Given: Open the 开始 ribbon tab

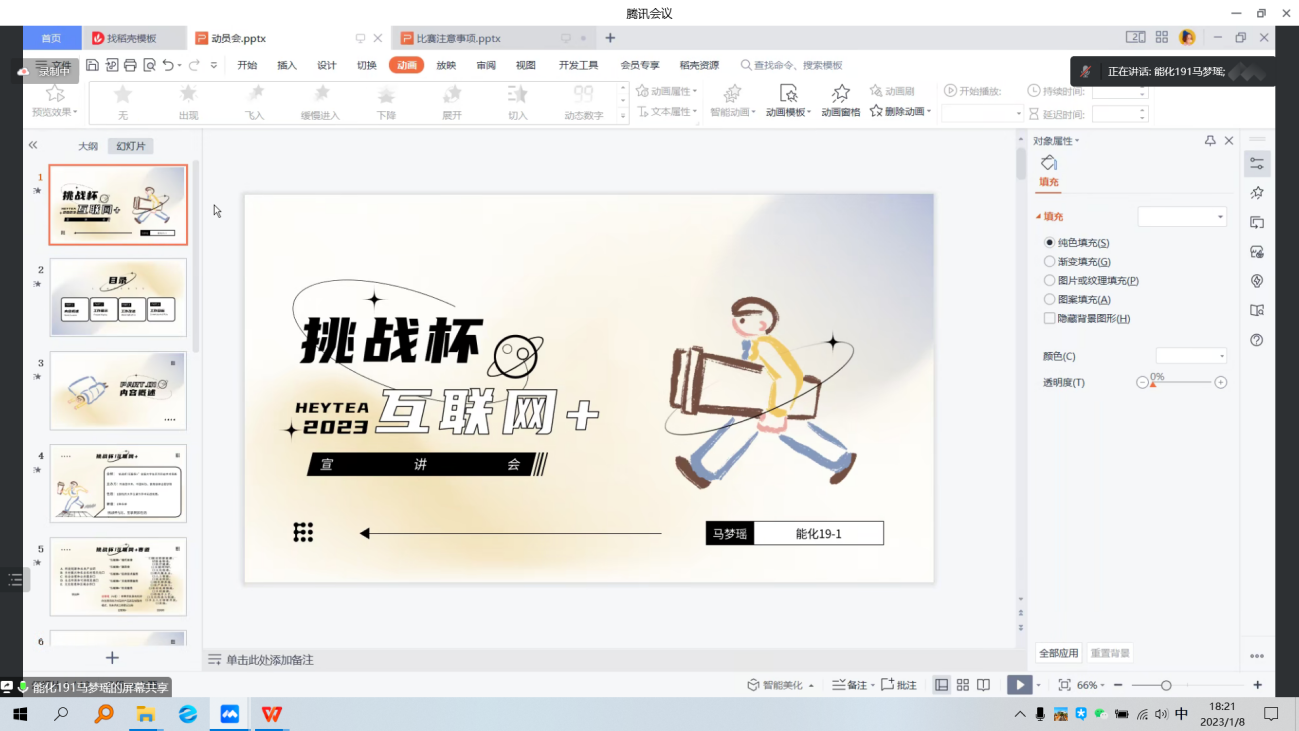Looking at the screenshot, I should [247, 65].
